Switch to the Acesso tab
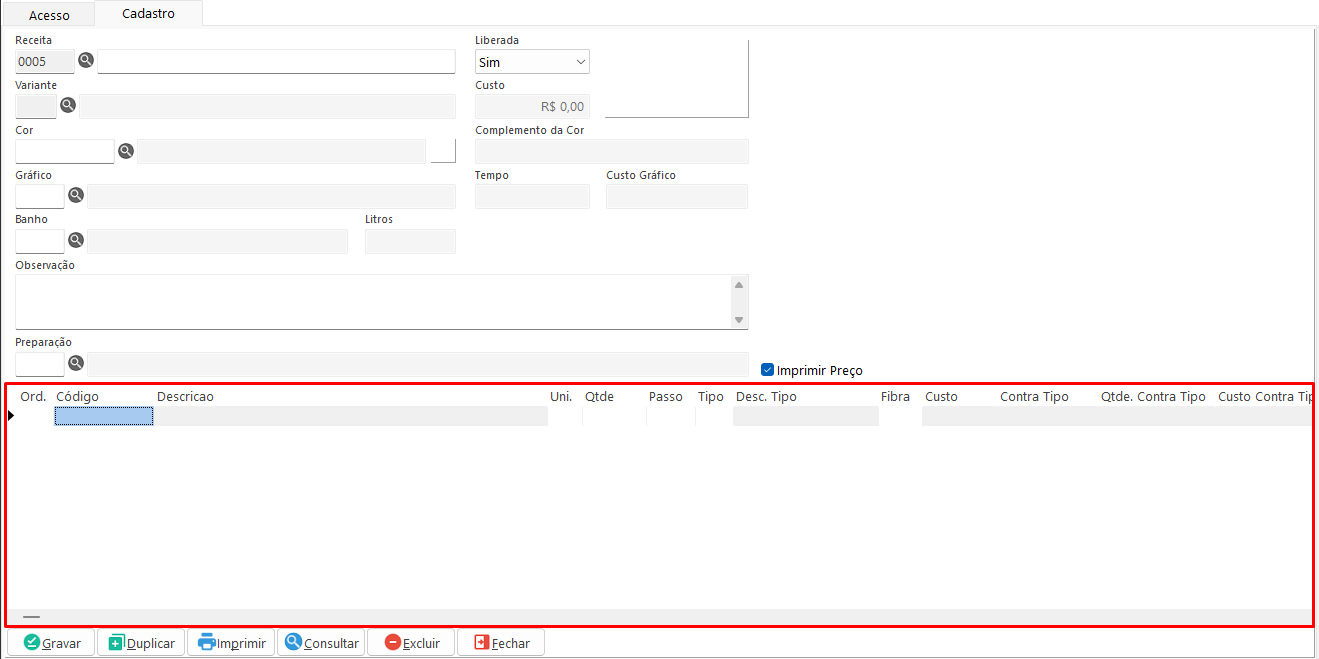The image size is (1319, 659). (49, 15)
